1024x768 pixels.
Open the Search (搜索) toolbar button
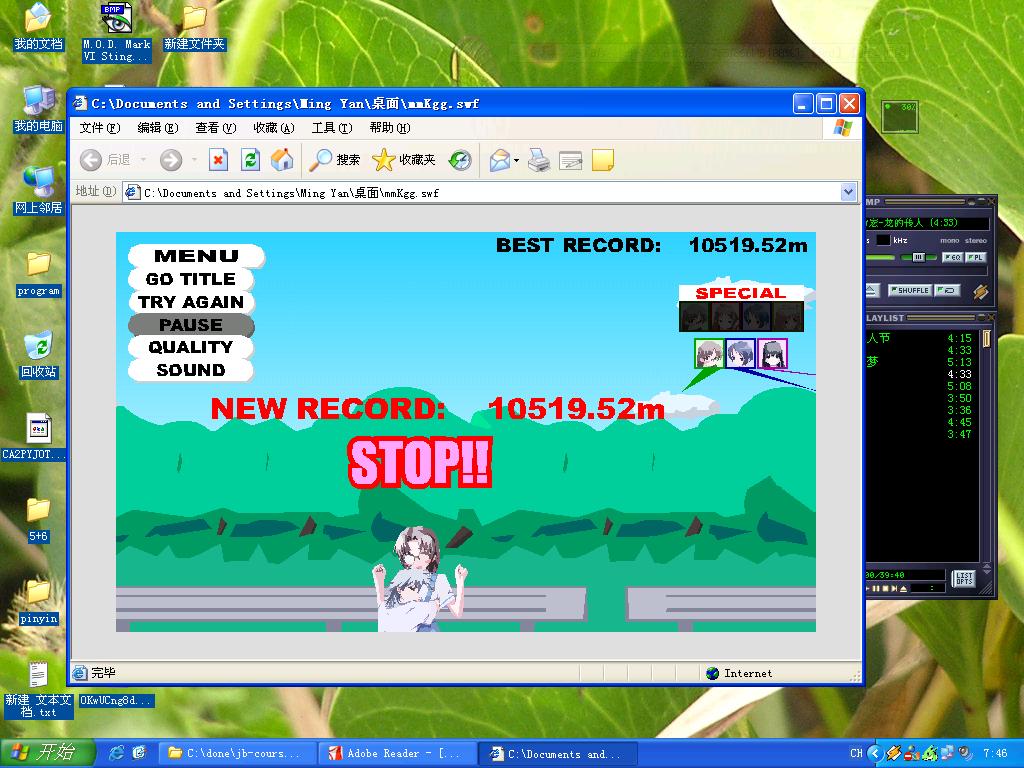coord(334,159)
